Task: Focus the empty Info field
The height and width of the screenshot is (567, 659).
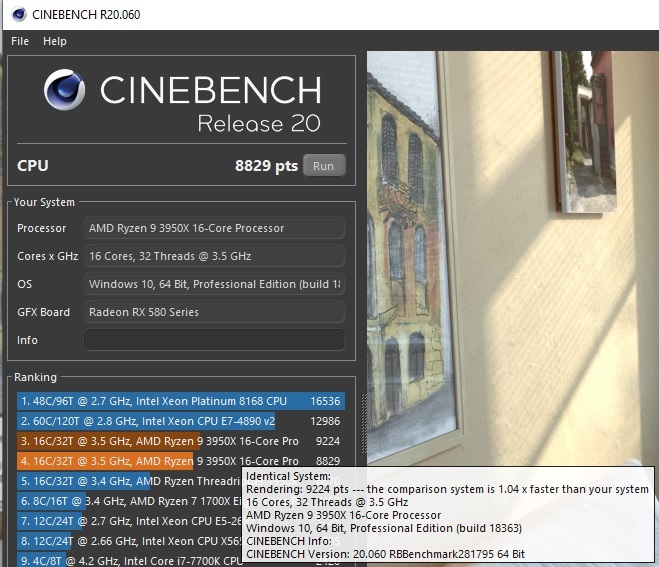Action: pyautogui.click(x=214, y=340)
